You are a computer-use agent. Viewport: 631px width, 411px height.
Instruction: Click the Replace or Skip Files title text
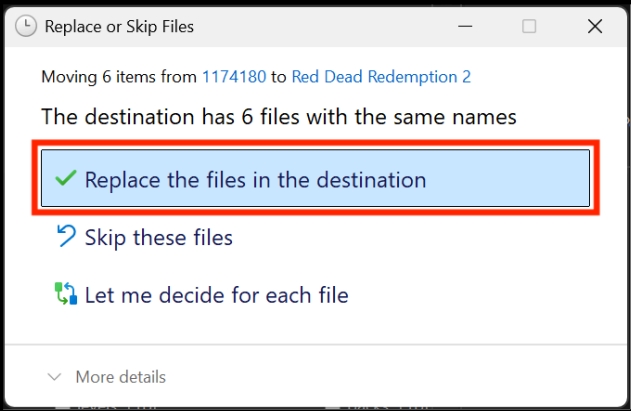tap(119, 27)
